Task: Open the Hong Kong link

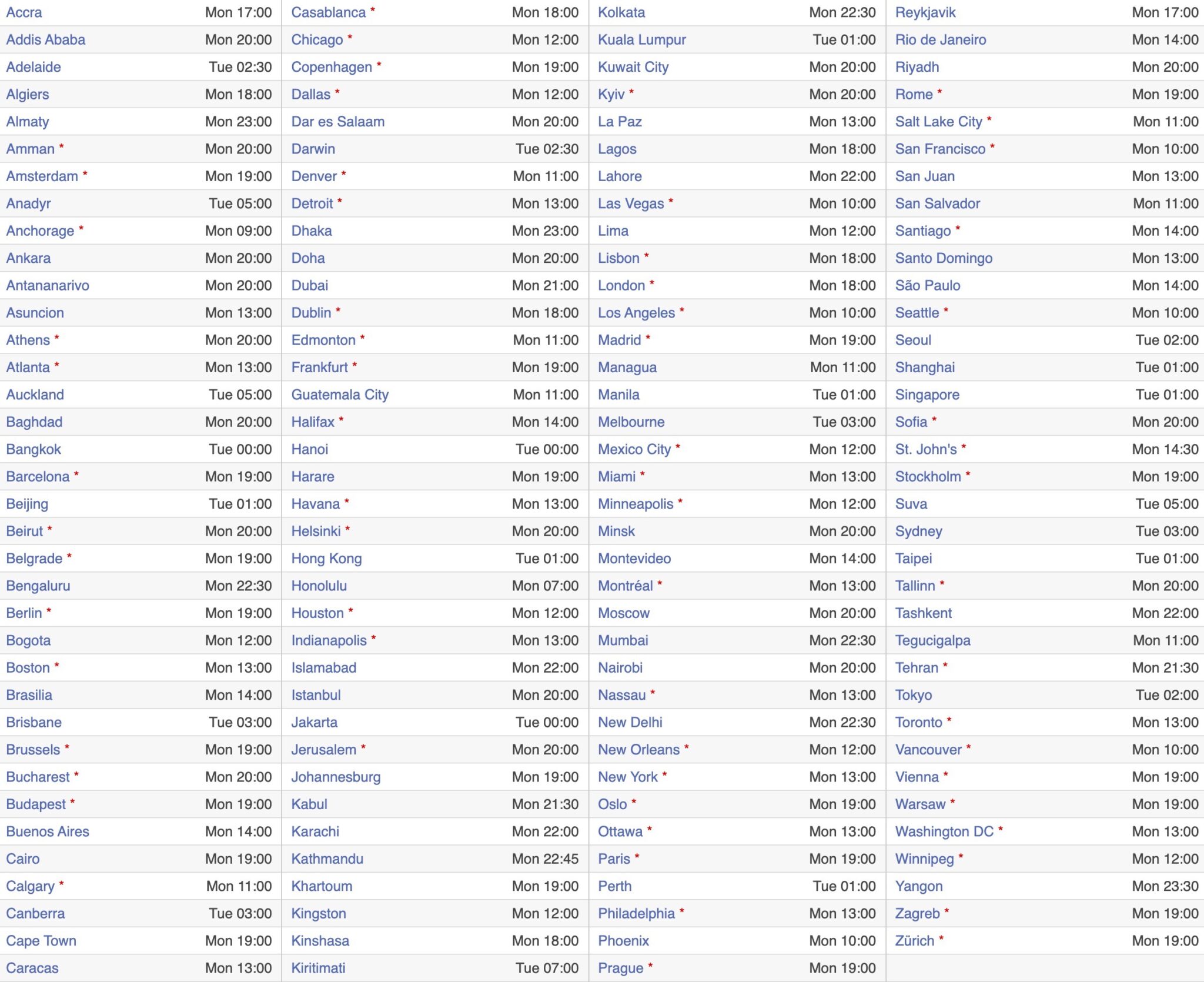Action: 326,559
